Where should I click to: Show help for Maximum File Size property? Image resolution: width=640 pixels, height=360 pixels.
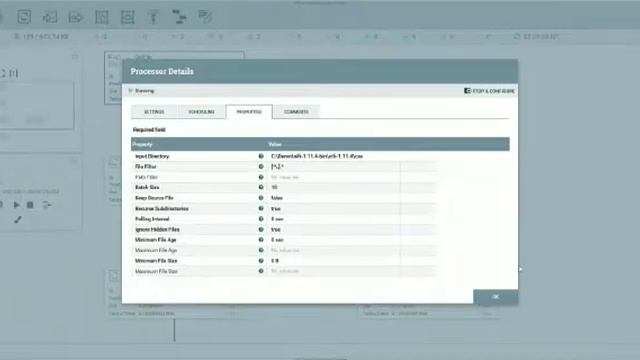click(x=261, y=271)
